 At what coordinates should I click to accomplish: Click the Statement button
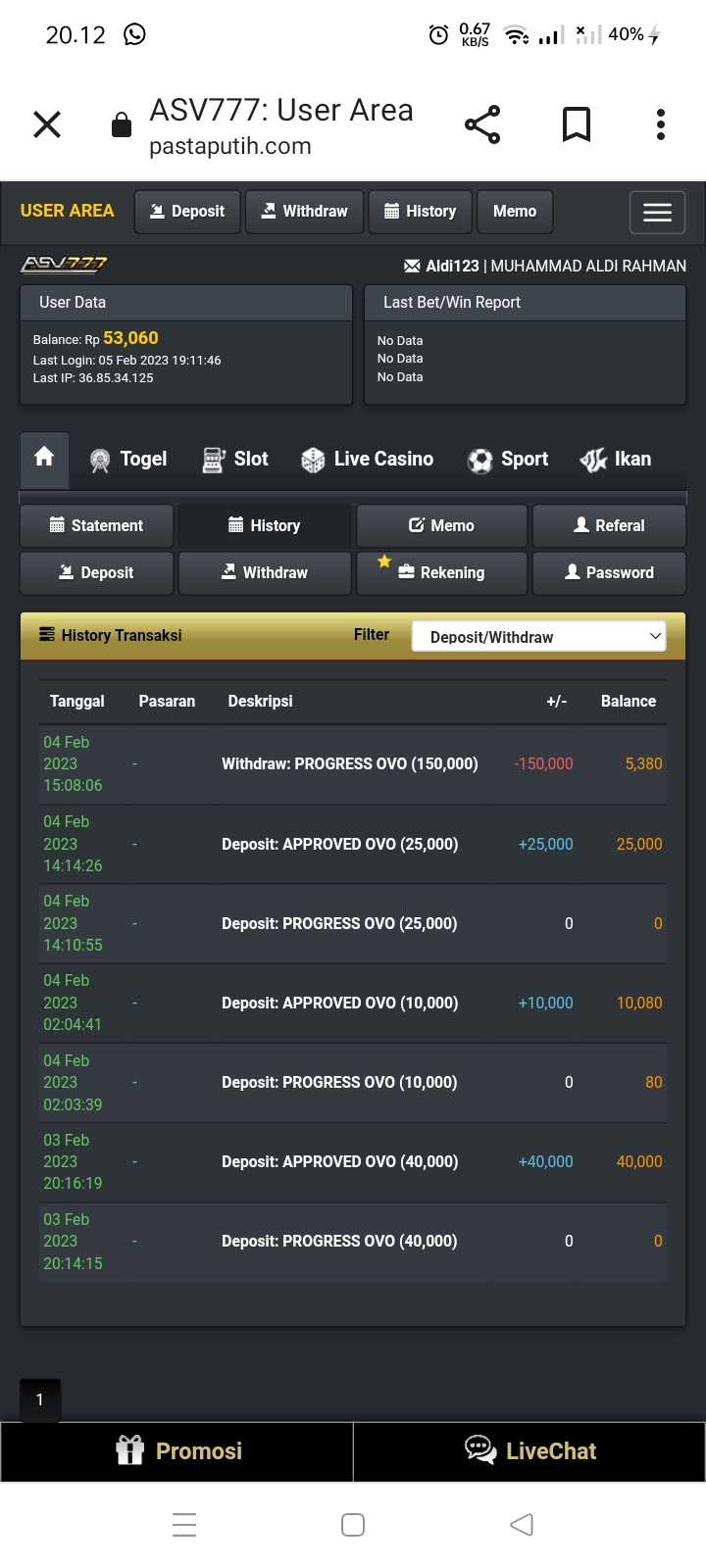[x=96, y=525]
